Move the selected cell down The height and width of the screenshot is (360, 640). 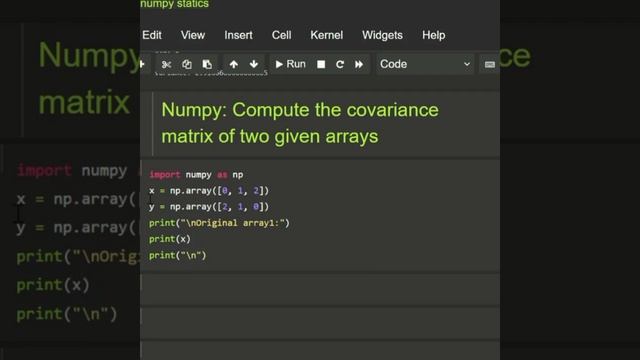click(x=254, y=64)
